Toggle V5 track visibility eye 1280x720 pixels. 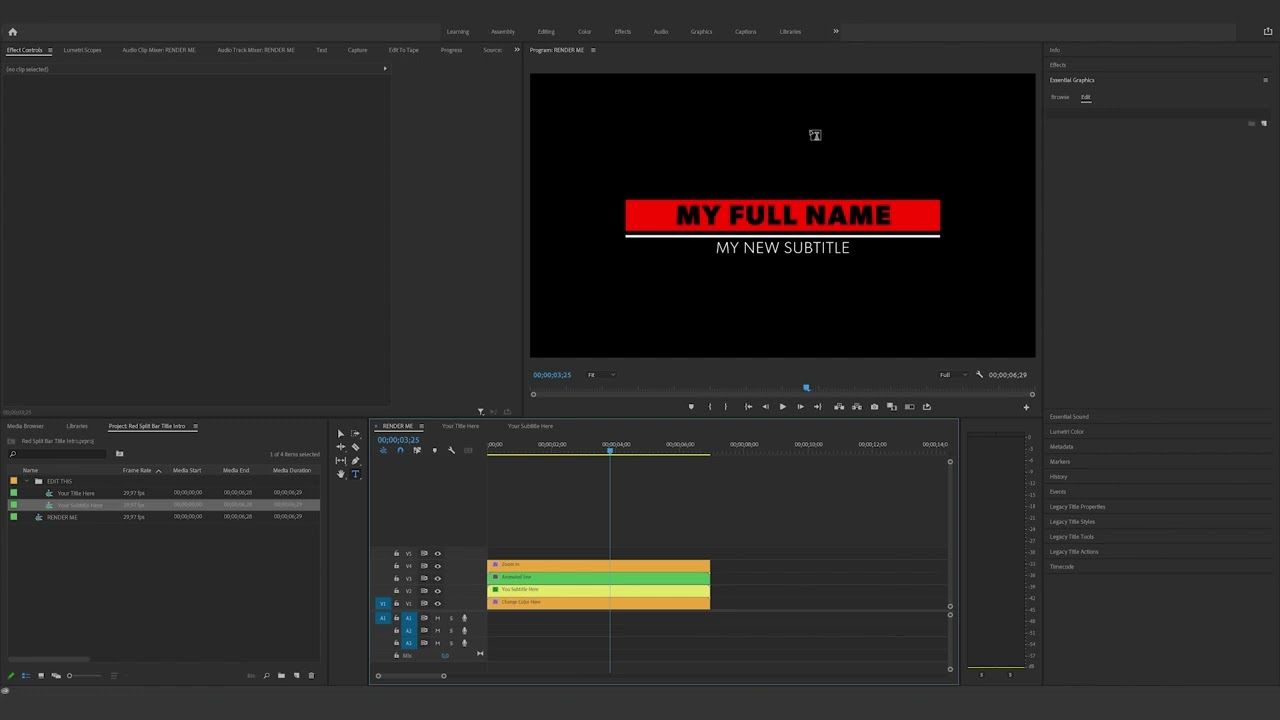pyautogui.click(x=437, y=553)
